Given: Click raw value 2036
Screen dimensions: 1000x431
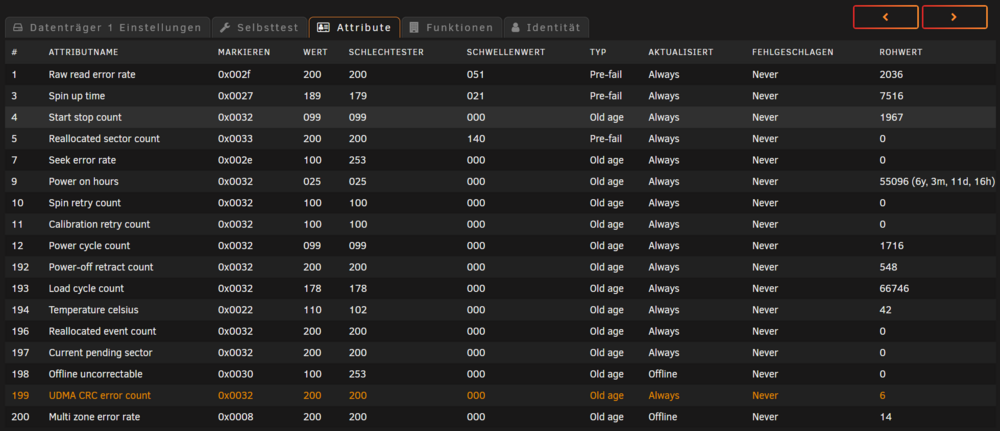Looking at the screenshot, I should coord(891,75).
